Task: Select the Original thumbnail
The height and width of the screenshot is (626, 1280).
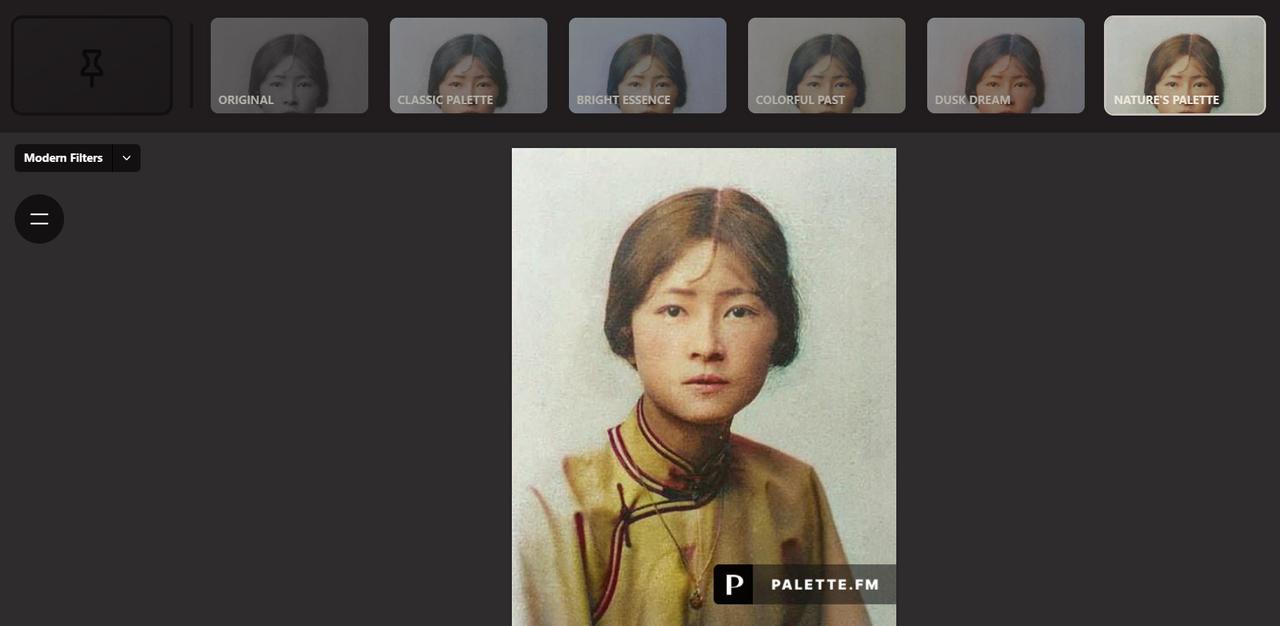Action: (289, 60)
